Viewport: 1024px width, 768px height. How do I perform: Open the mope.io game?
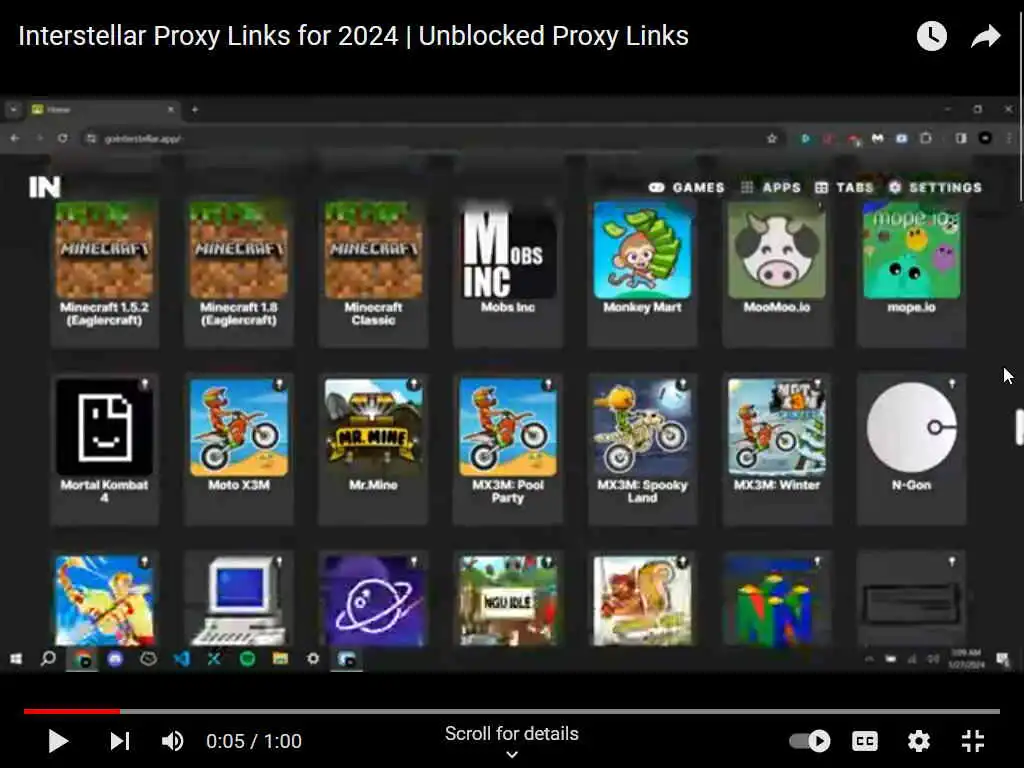pos(912,272)
